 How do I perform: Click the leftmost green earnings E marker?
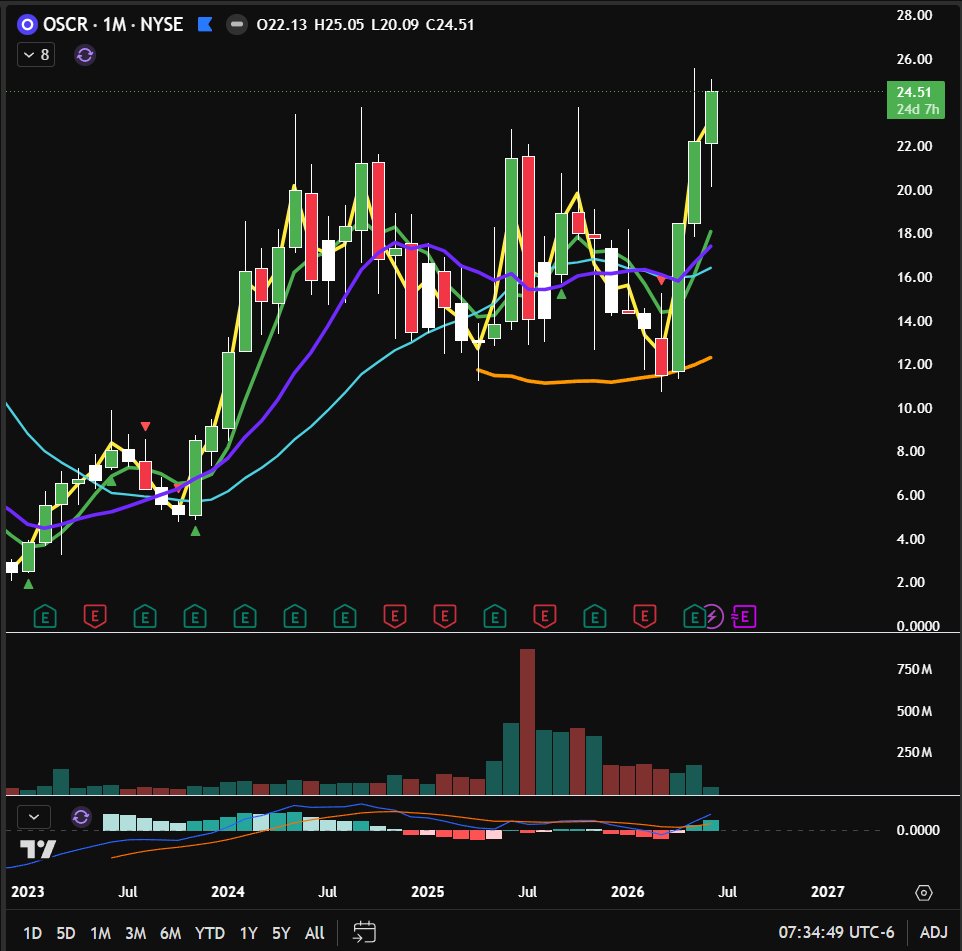pos(45,617)
